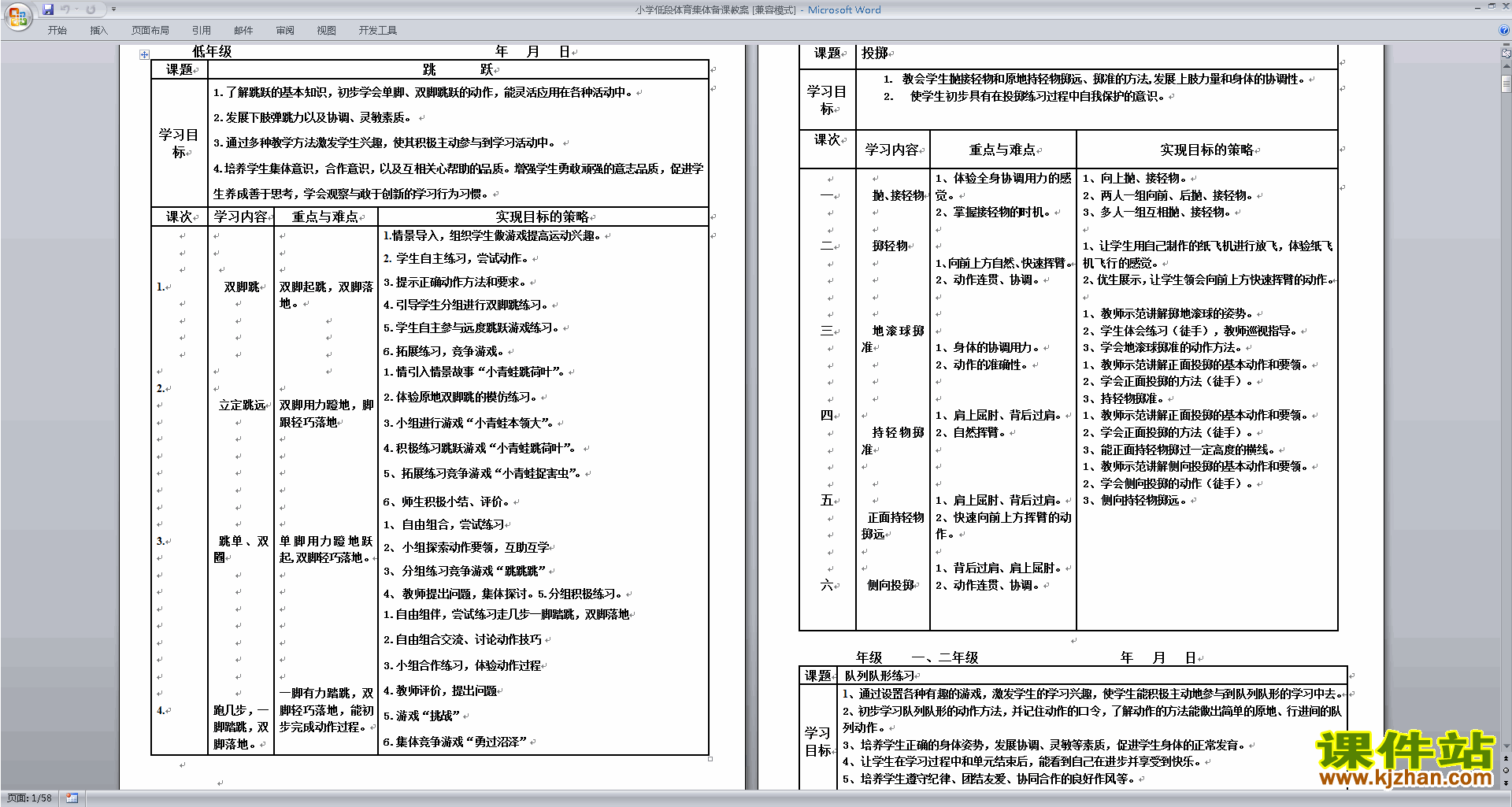Click the 双脚跳 cell
Viewport: 1512px width, 807px height.
(x=242, y=287)
